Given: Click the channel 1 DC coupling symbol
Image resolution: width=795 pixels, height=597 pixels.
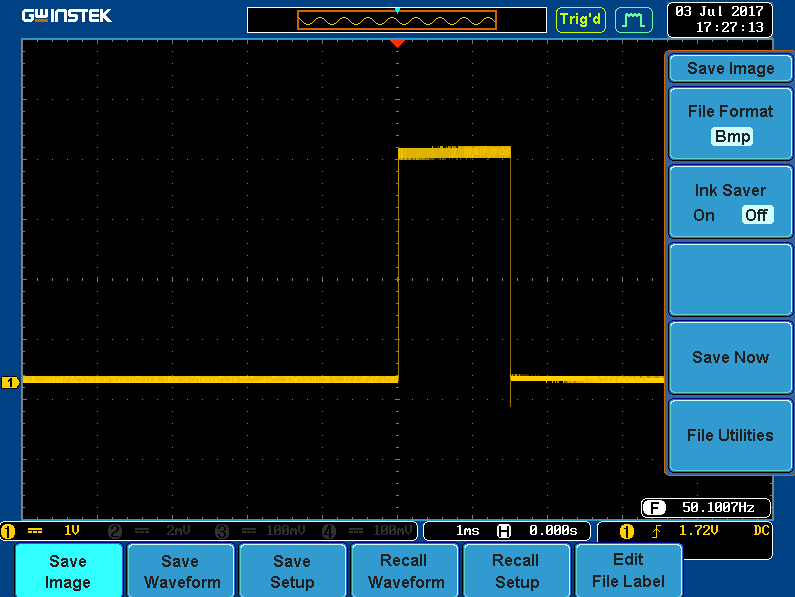Looking at the screenshot, I should click(35, 531).
